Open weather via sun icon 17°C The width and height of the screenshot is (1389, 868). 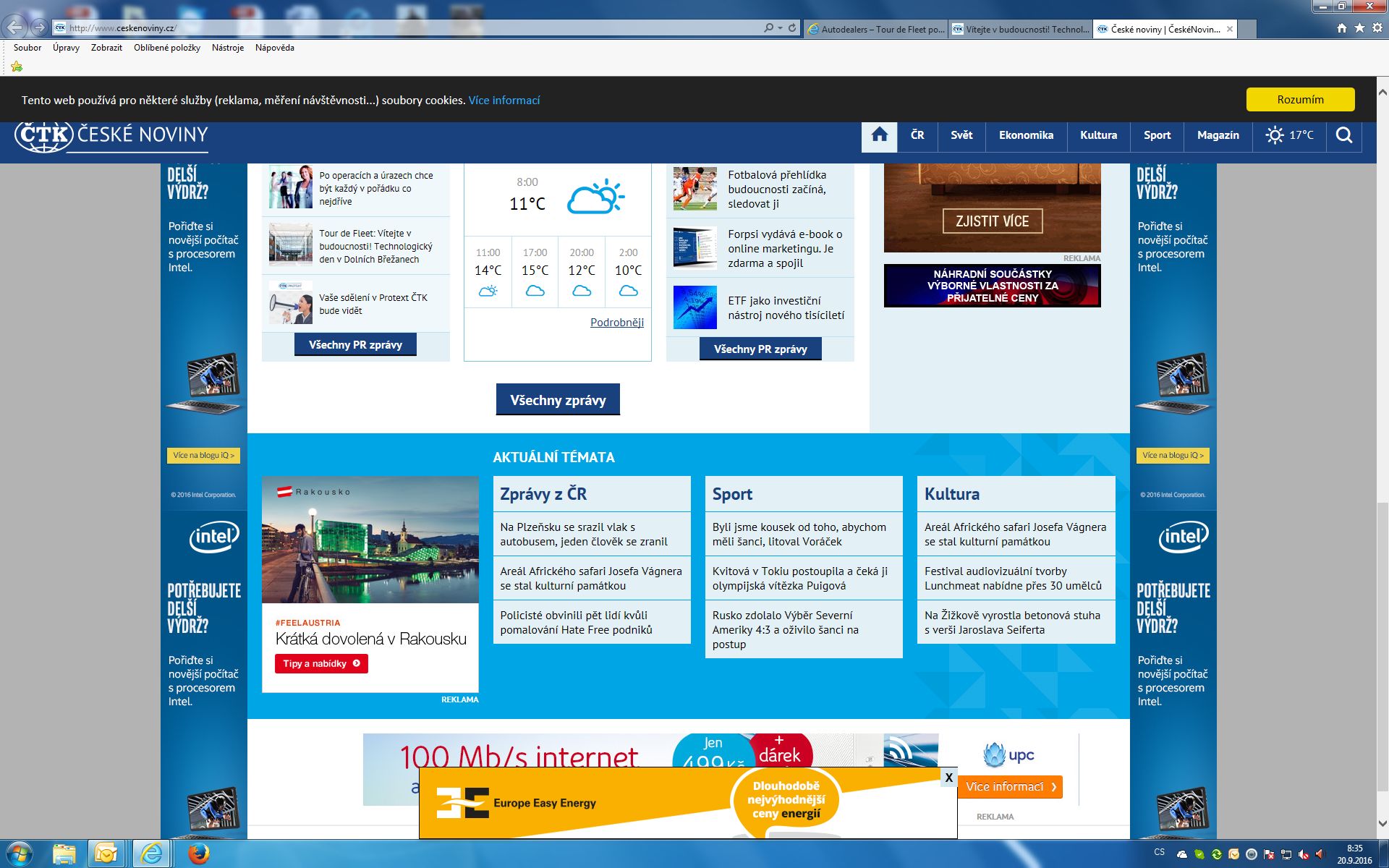(x=1289, y=135)
